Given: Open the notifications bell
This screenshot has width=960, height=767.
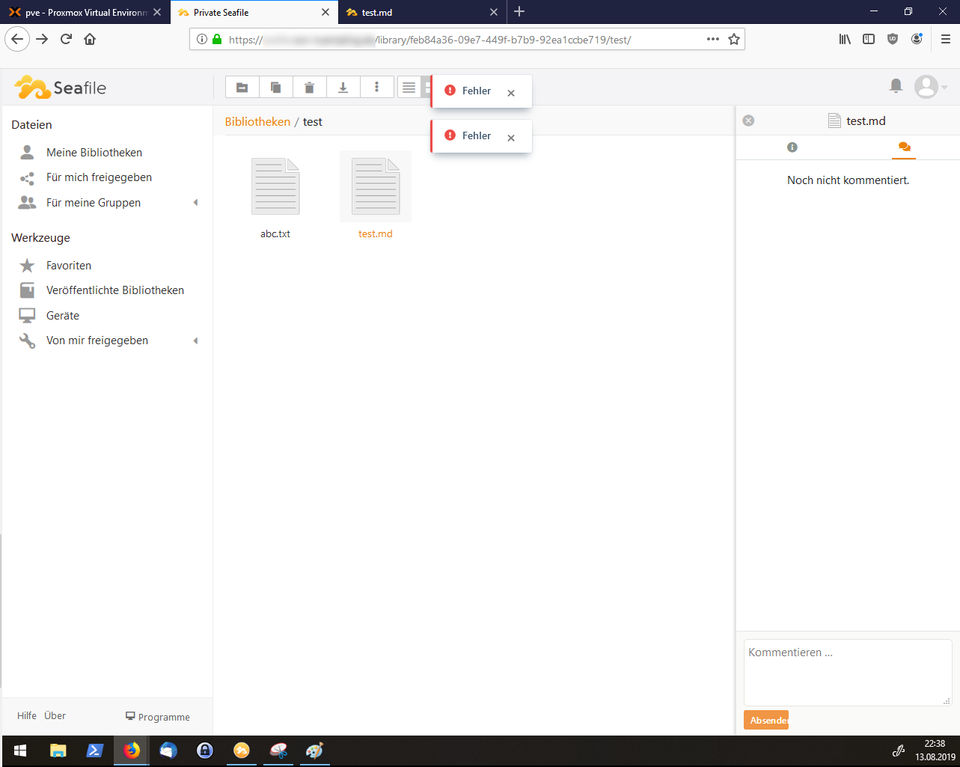Looking at the screenshot, I should [x=896, y=86].
